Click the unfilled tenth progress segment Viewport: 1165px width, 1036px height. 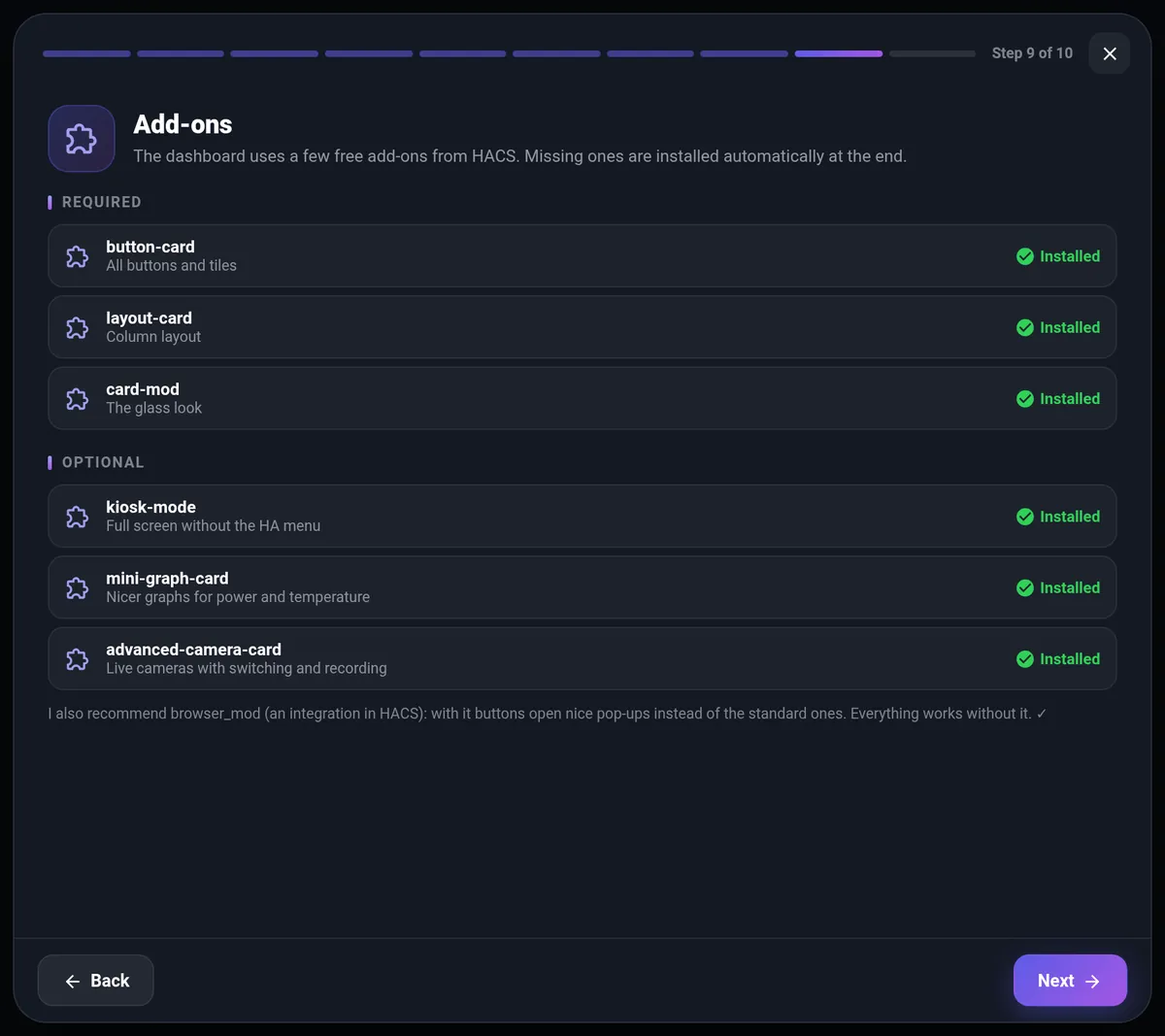(x=932, y=53)
